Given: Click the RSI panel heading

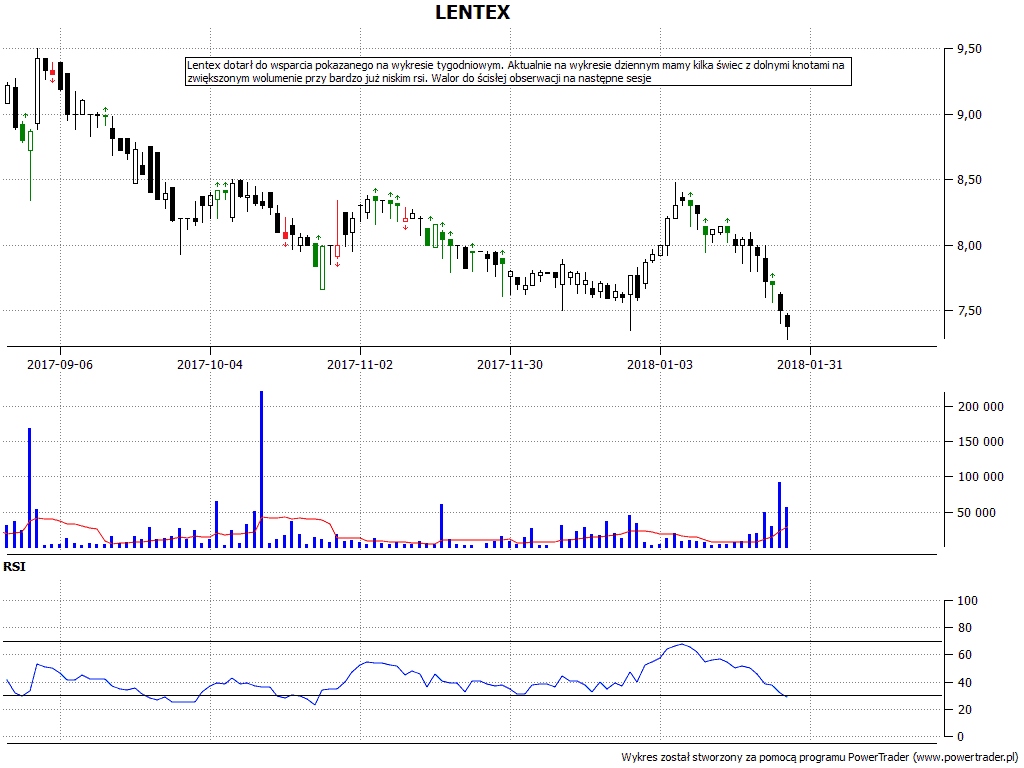Looking at the screenshot, I should 14,567.
